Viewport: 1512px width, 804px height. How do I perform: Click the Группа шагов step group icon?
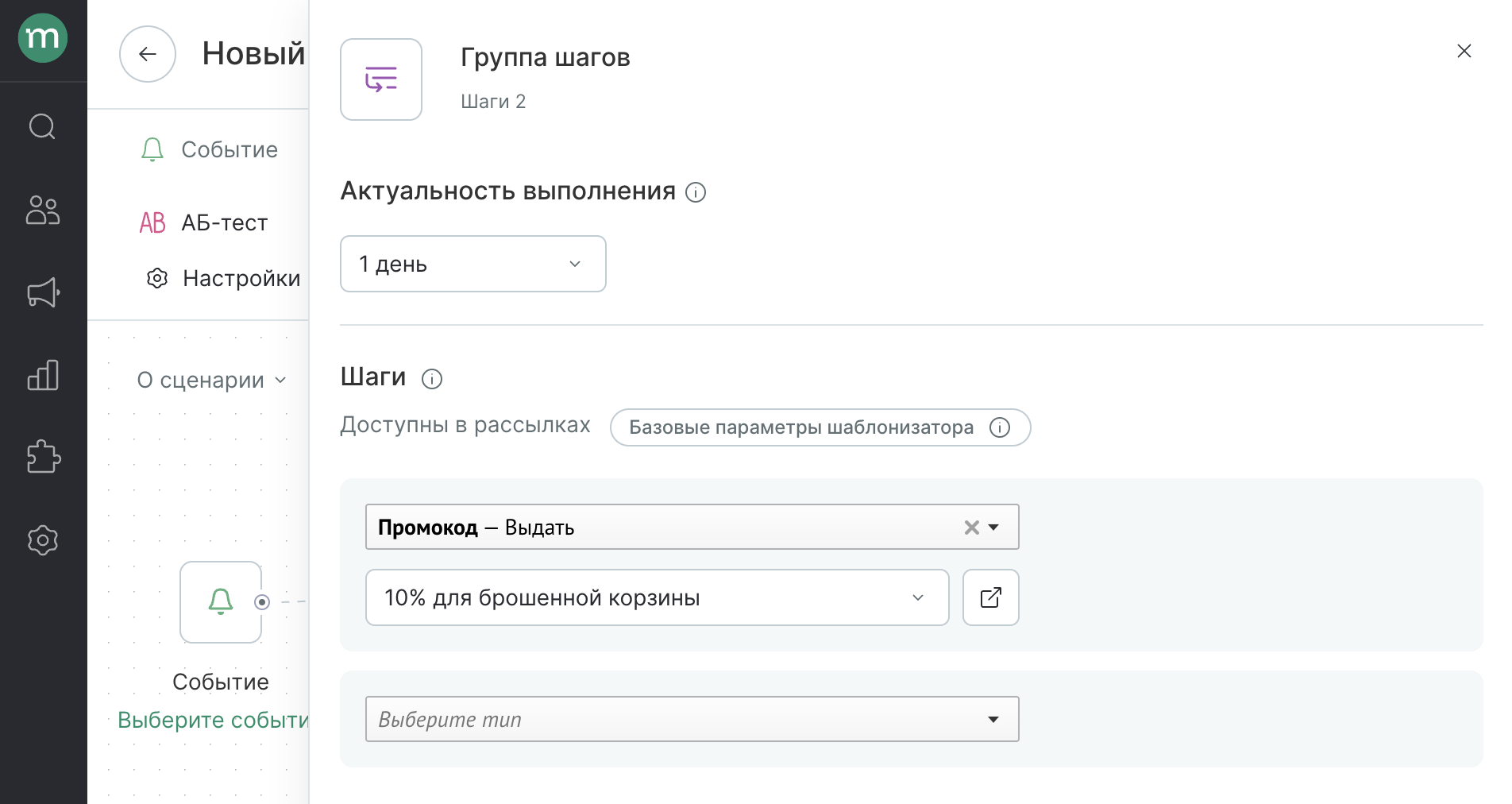[x=381, y=79]
